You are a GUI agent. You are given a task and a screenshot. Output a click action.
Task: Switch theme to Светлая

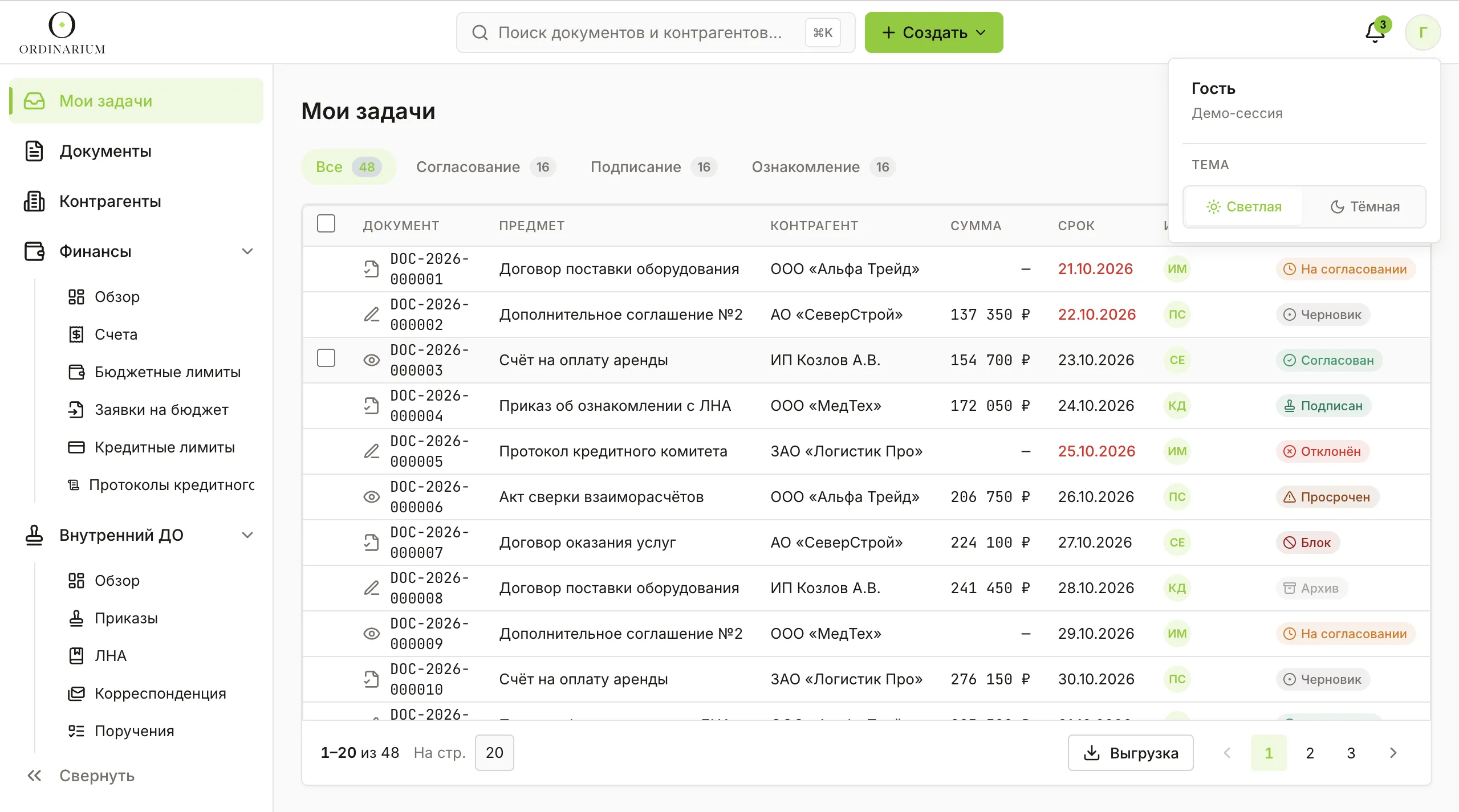(x=1243, y=207)
